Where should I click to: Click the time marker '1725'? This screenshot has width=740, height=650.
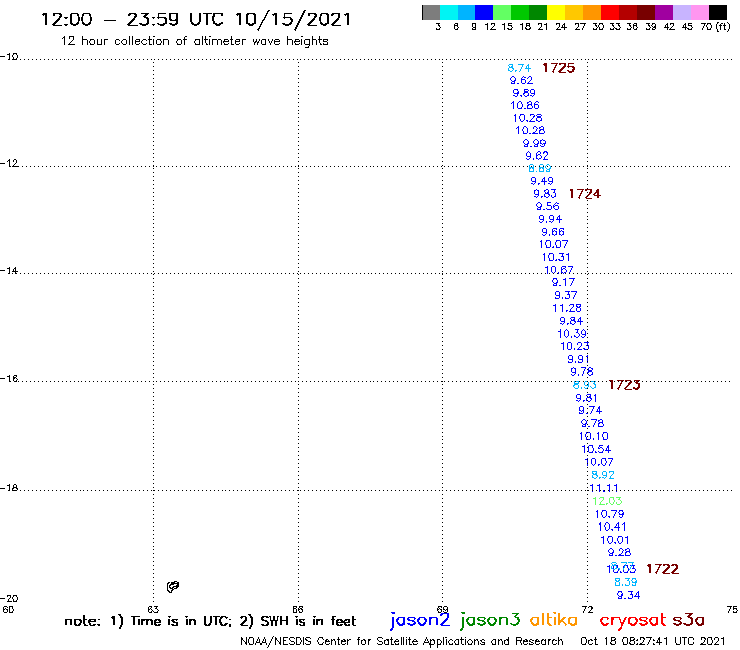(x=558, y=68)
